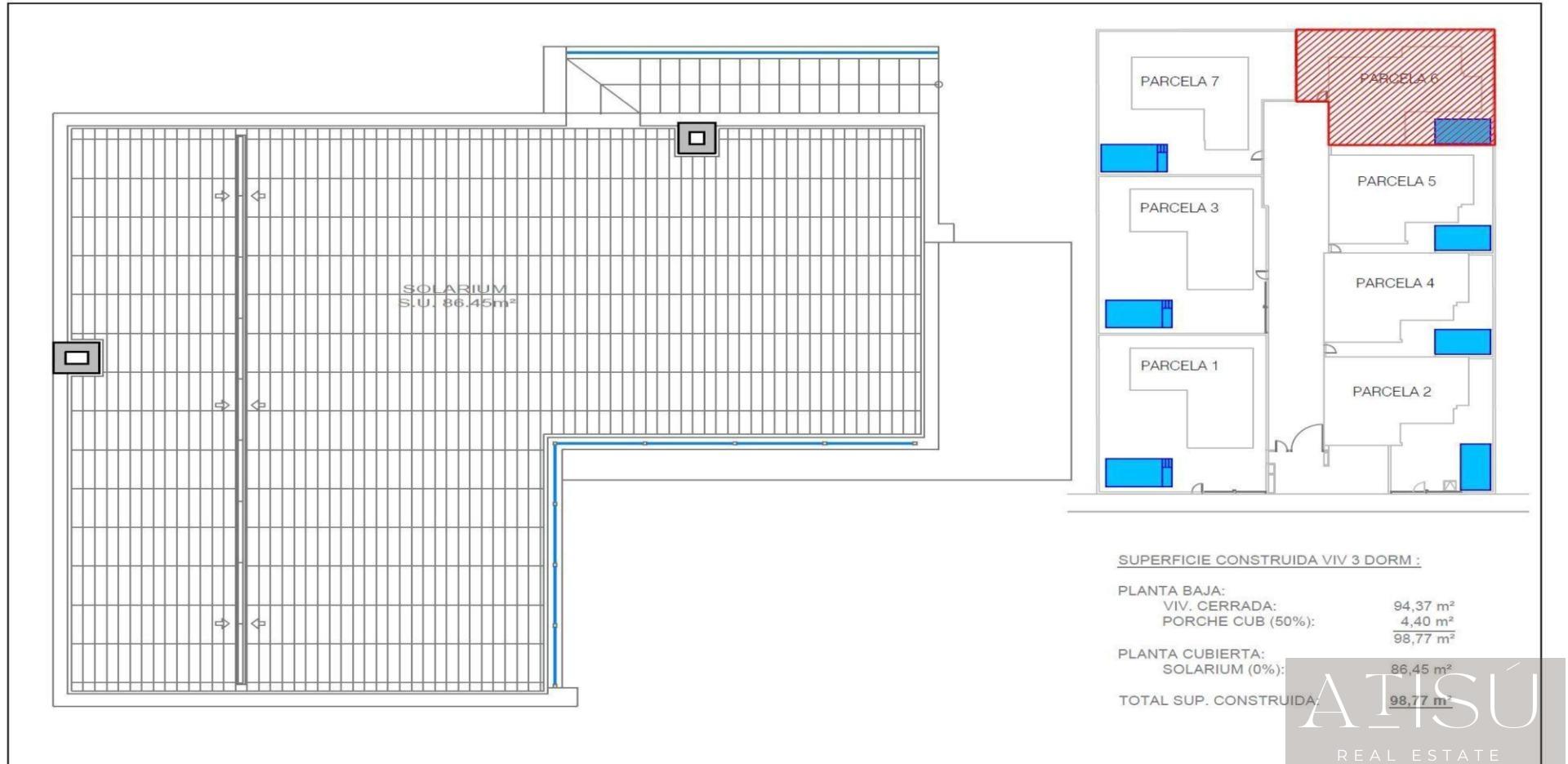Click the PARCELA 2 label

(x=1391, y=392)
